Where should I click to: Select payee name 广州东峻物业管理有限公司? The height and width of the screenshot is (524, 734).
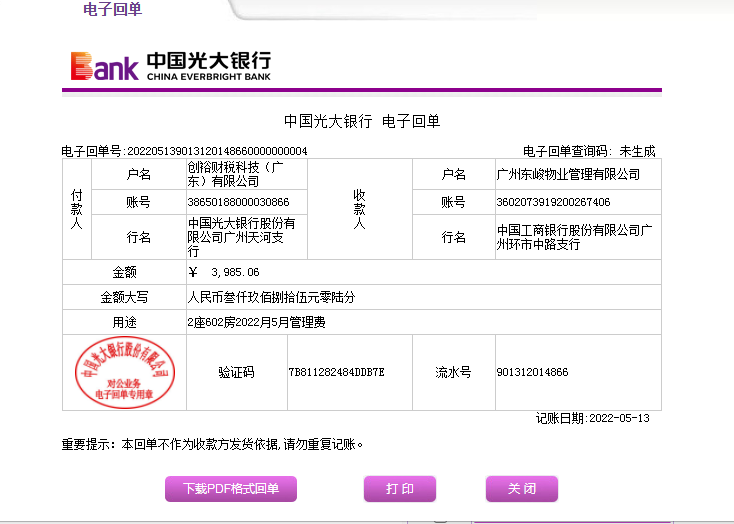tap(568, 174)
